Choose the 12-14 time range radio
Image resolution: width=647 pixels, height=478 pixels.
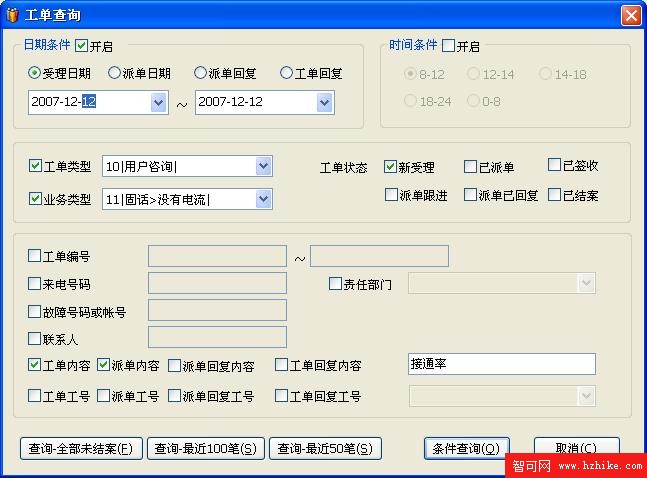pos(473,74)
